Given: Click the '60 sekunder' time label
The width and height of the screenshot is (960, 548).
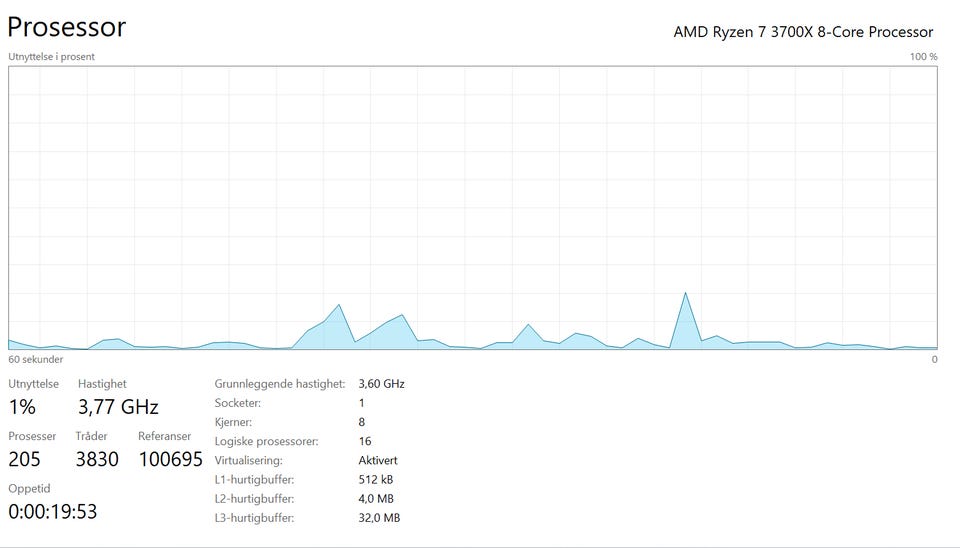Looking at the screenshot, I should [36, 359].
